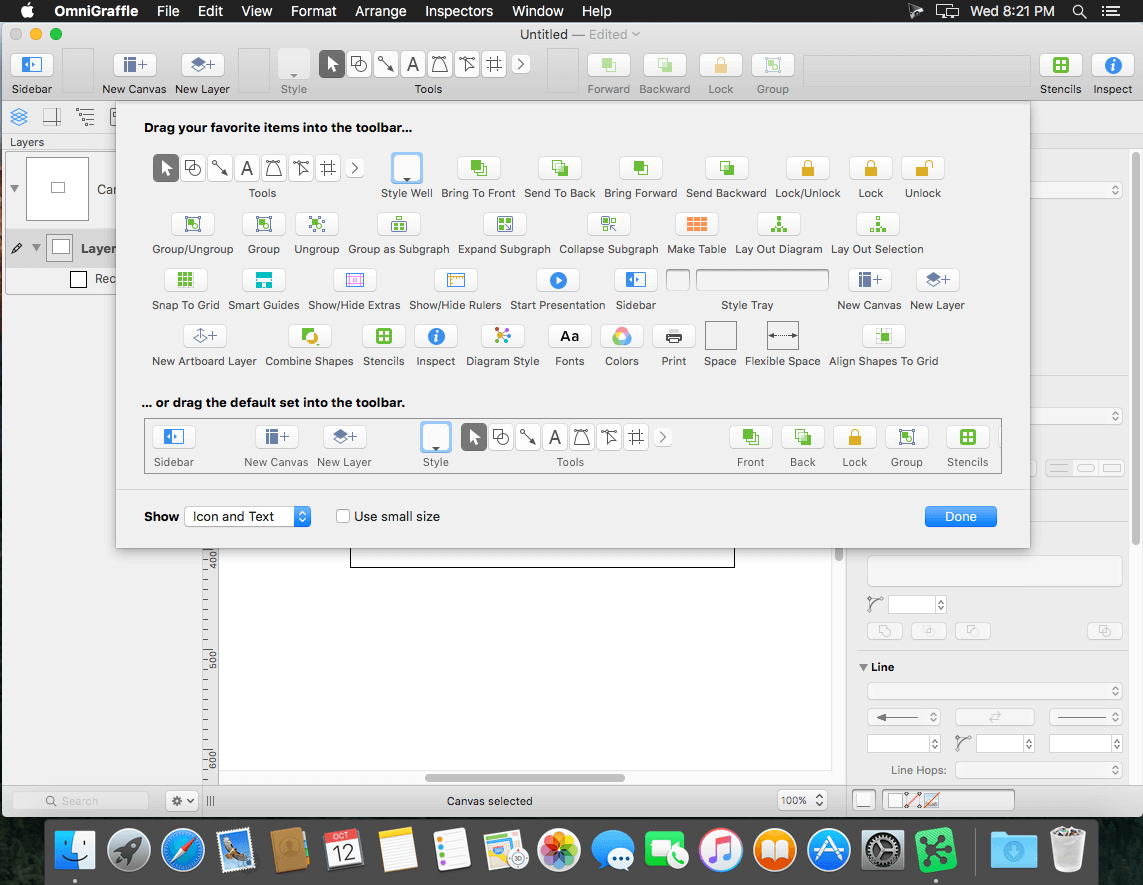This screenshot has height=885, width=1143.
Task: Click the Combine Shapes icon
Action: [309, 336]
